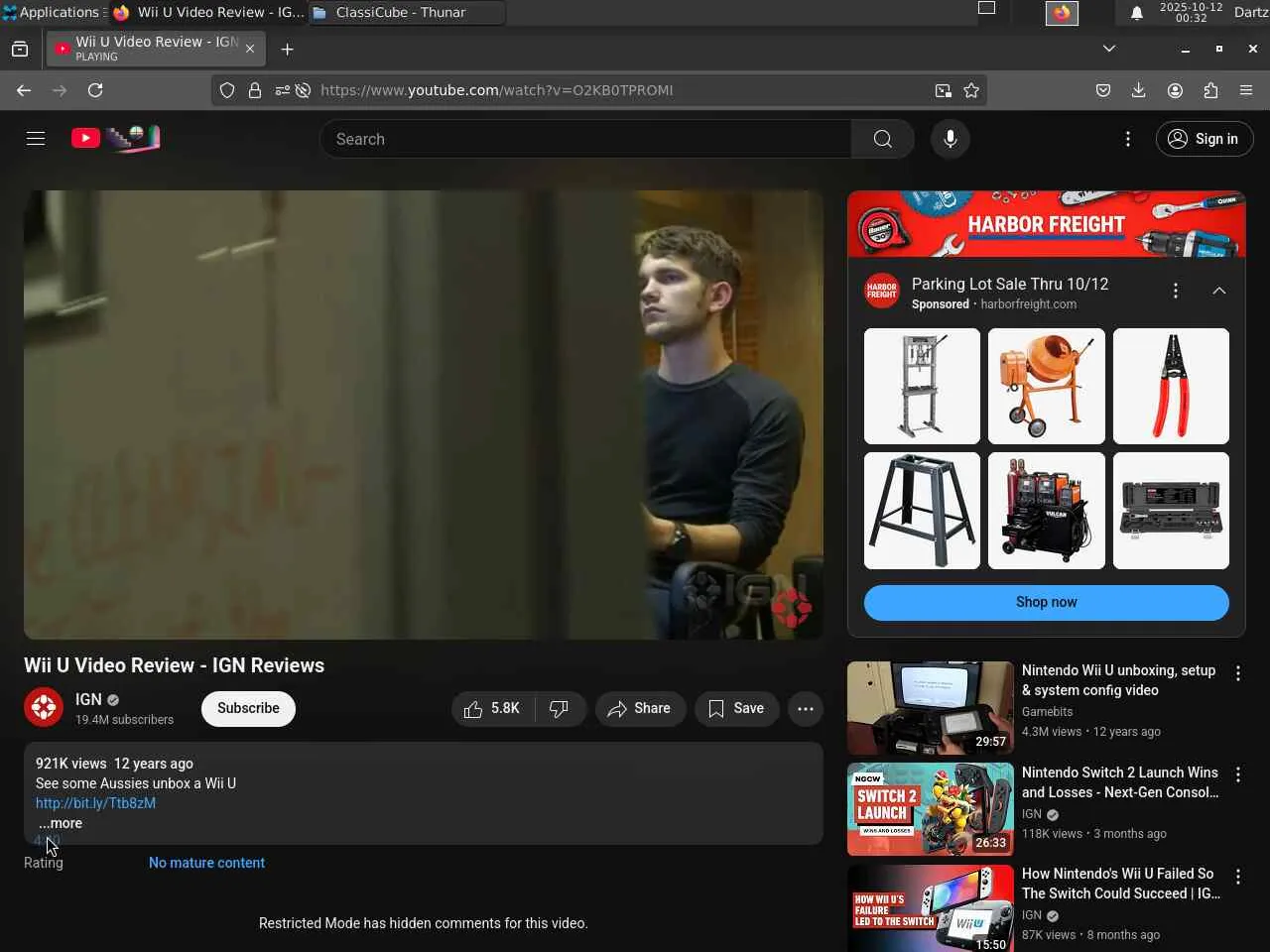Open IGN channel name link
Screen dimensions: 1270x952
(88, 699)
